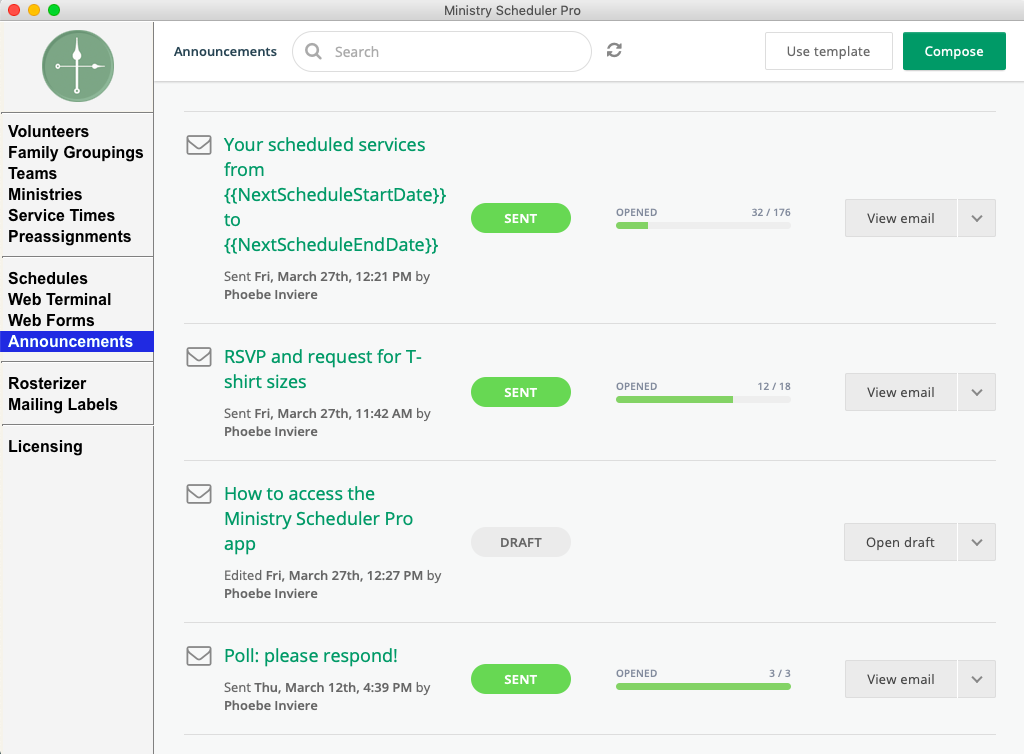Click the Use template button
The width and height of the screenshot is (1024, 754).
pyautogui.click(x=828, y=51)
